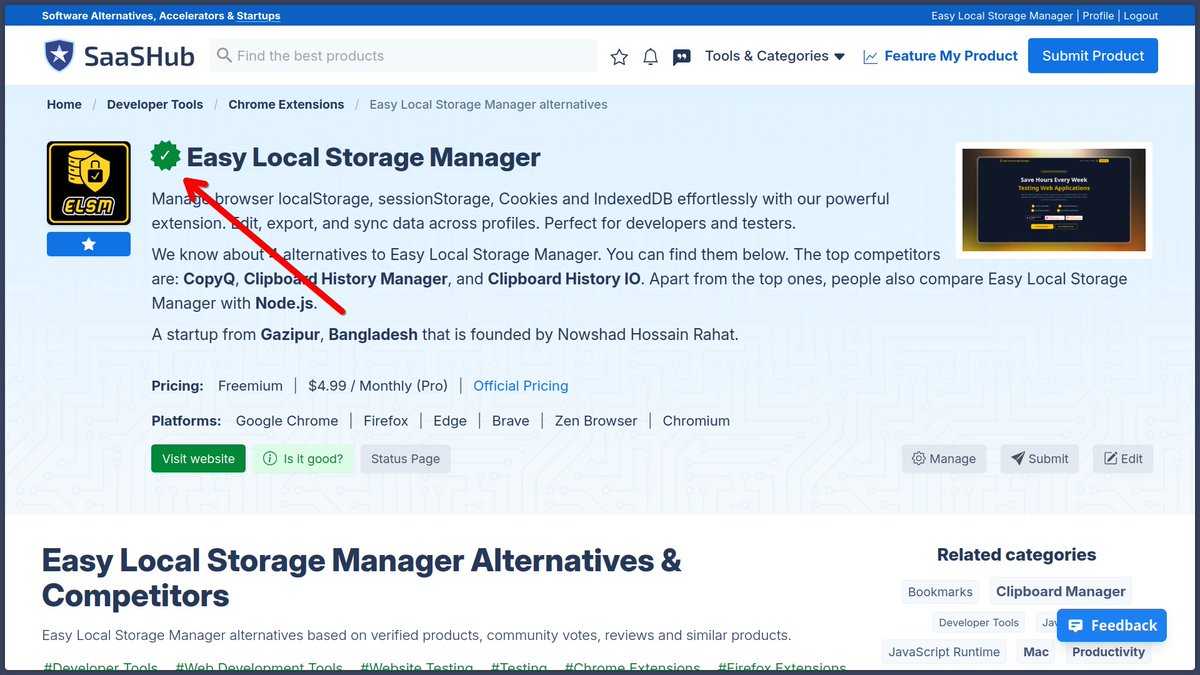Open the Status Page button
This screenshot has height=675, width=1200.
[405, 459]
